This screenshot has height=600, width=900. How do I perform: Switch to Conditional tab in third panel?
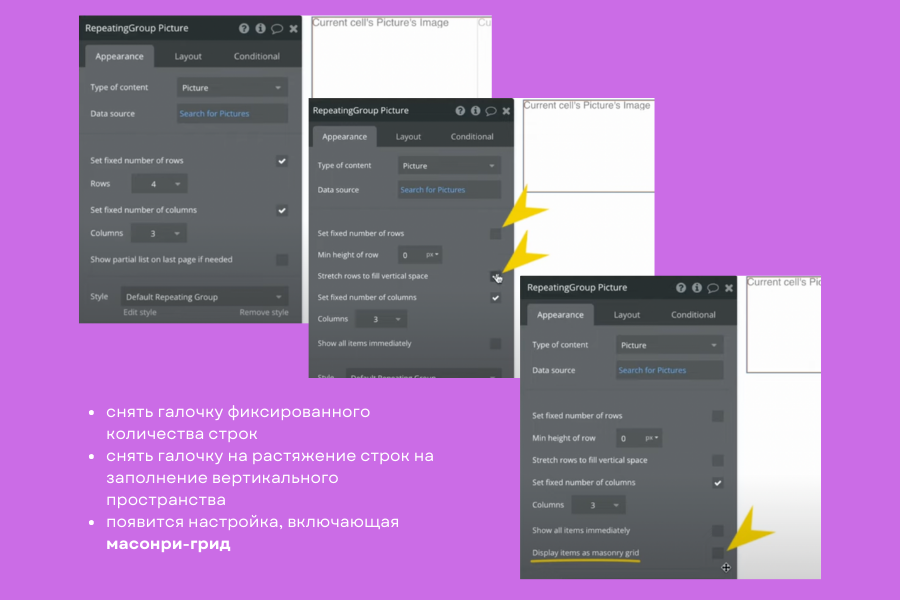click(693, 315)
